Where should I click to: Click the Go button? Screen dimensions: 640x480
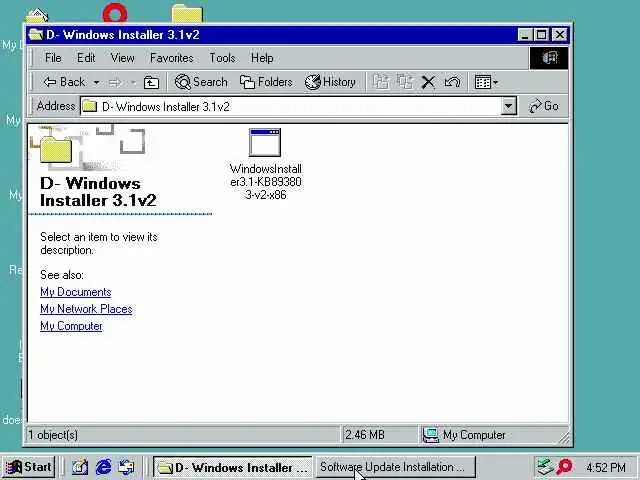click(x=544, y=106)
